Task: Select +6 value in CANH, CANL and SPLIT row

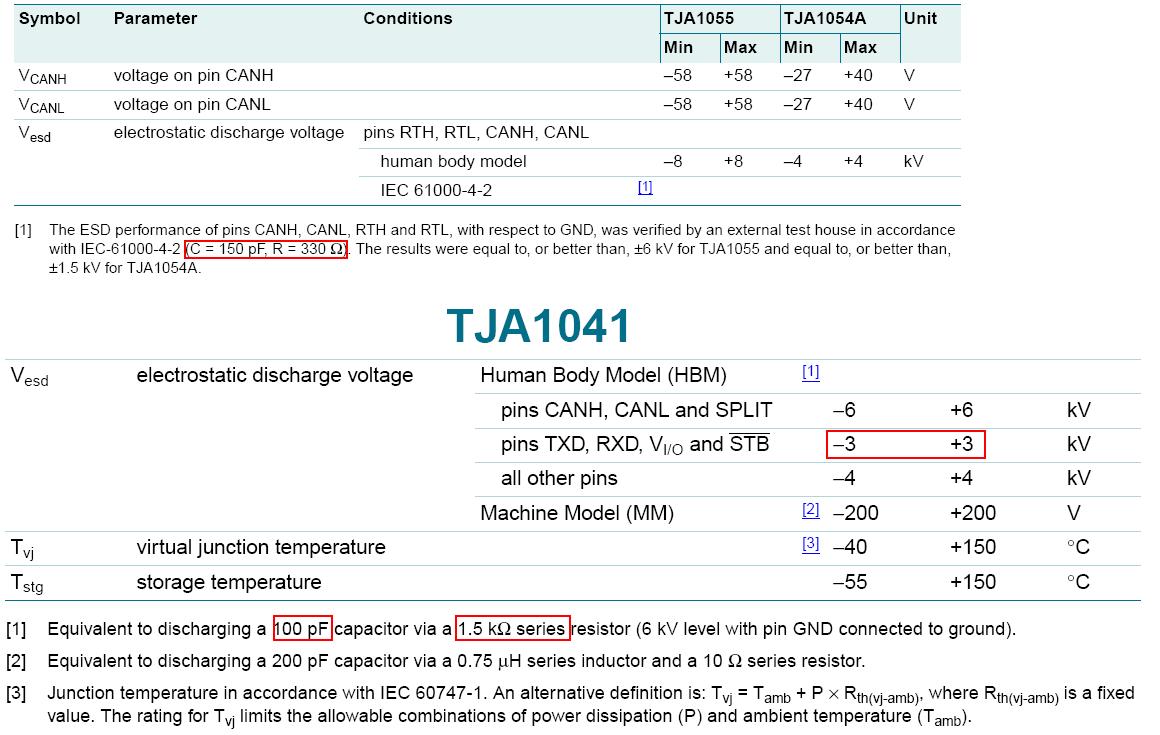Action: (962, 410)
